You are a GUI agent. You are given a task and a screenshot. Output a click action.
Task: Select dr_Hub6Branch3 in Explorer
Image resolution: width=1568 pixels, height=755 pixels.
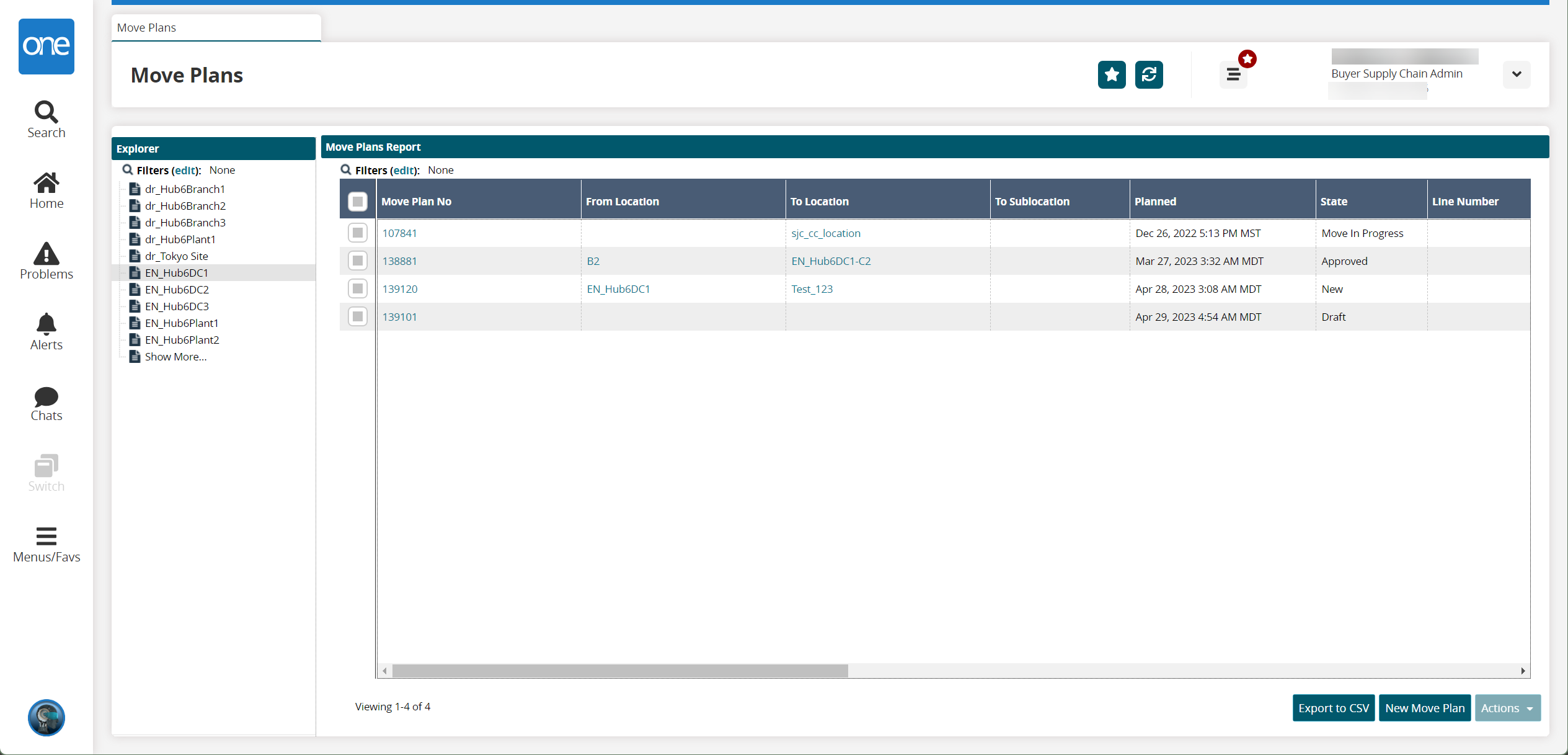coord(185,222)
